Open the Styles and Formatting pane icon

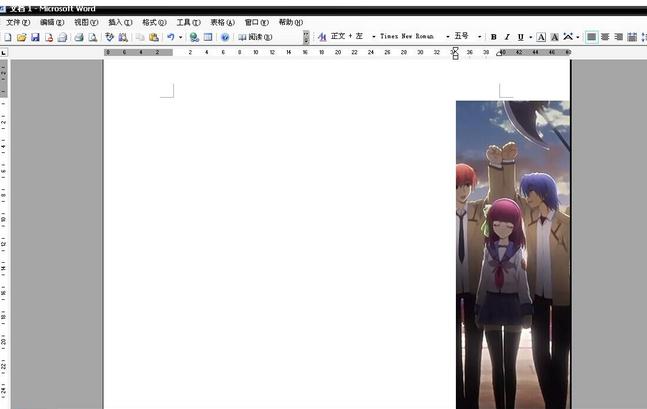click(x=322, y=37)
